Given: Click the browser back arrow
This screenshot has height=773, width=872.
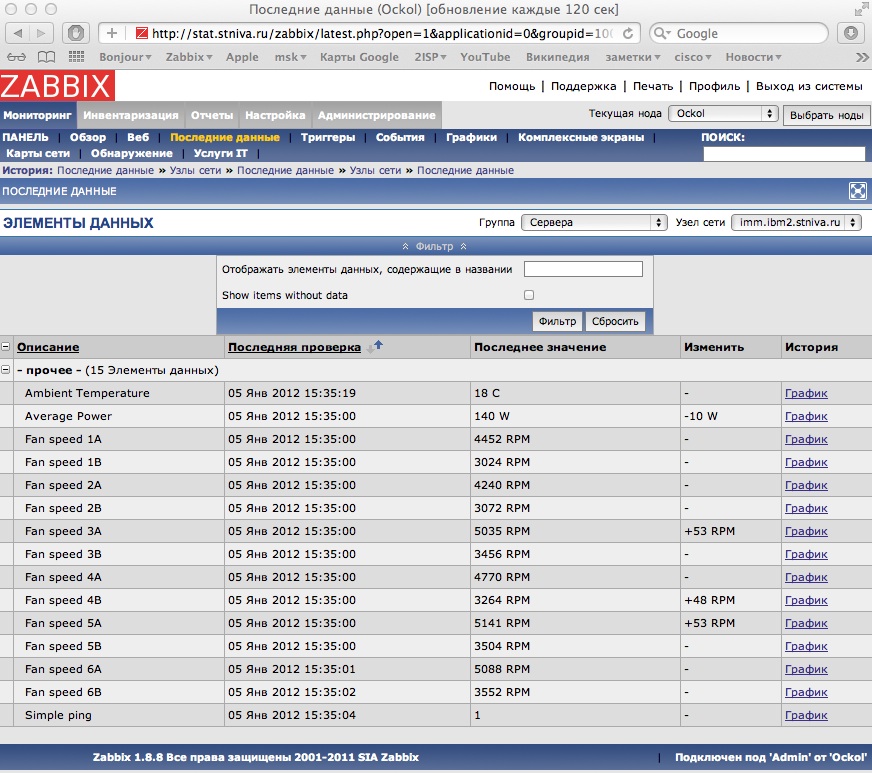Looking at the screenshot, I should (x=21, y=33).
